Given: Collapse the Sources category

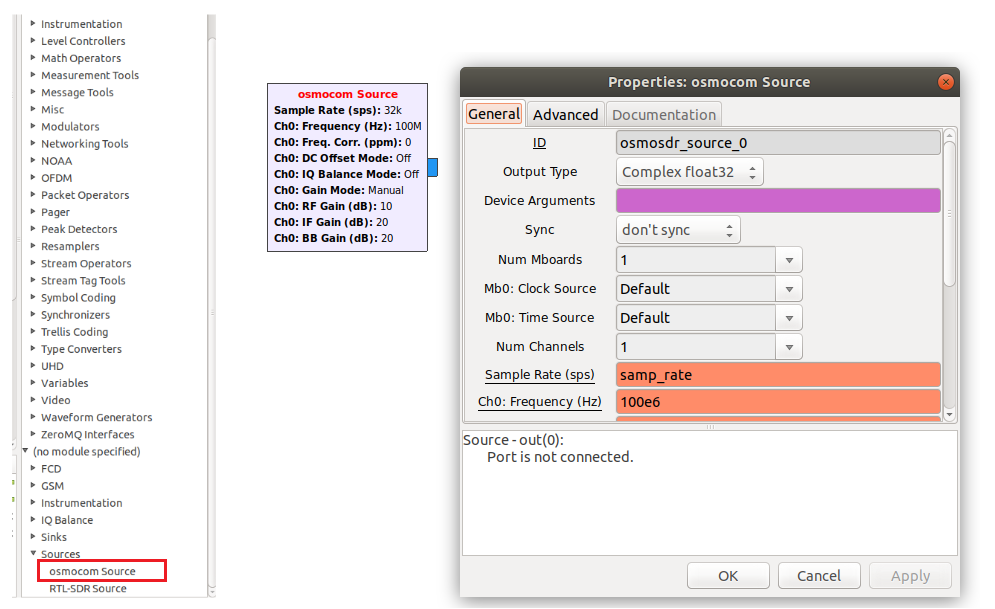Looking at the screenshot, I should [33, 553].
